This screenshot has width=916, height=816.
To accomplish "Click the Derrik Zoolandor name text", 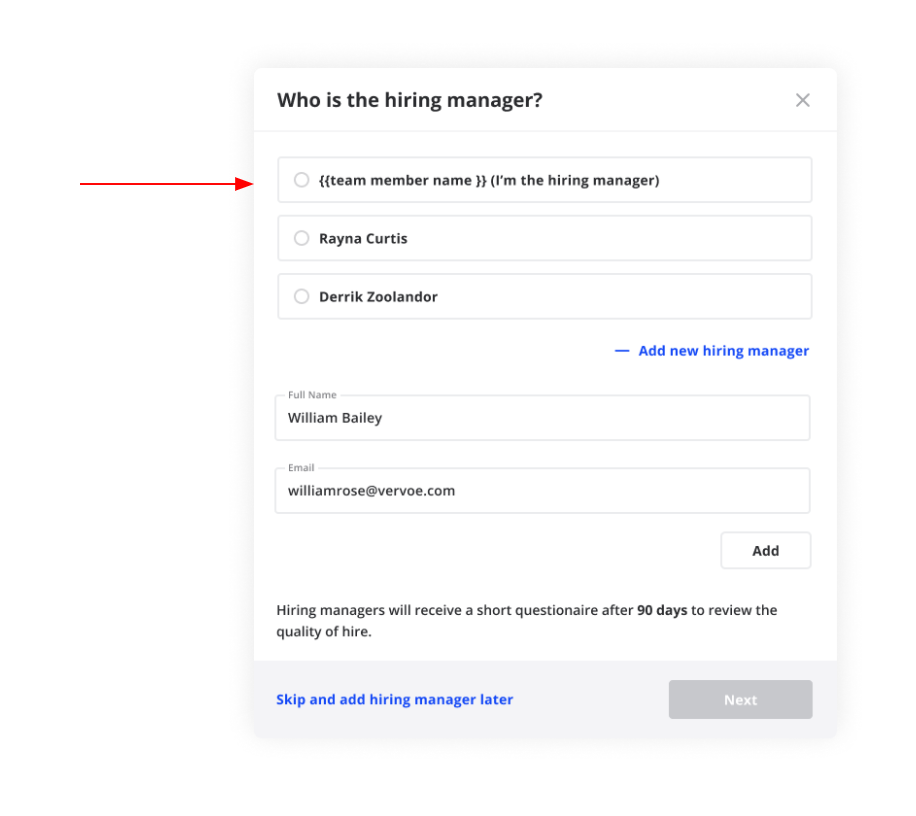I will [378, 297].
